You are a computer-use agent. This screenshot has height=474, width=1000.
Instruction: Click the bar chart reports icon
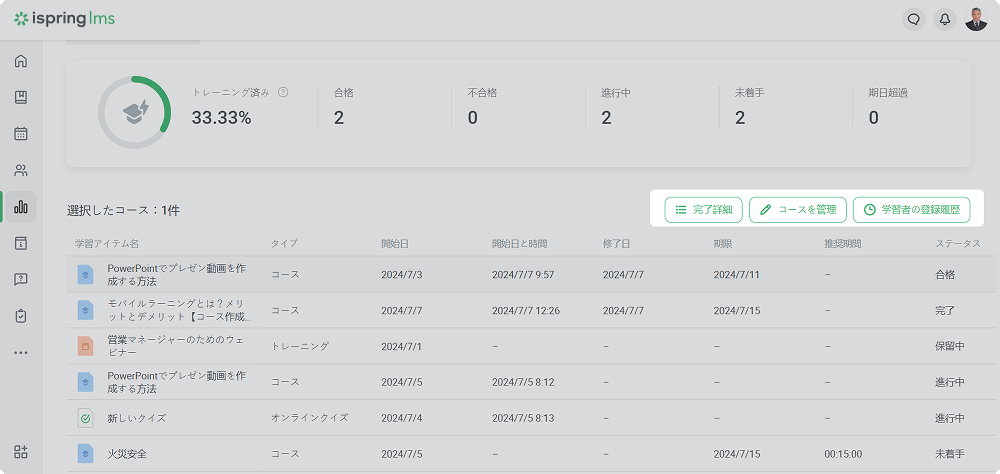(x=21, y=207)
